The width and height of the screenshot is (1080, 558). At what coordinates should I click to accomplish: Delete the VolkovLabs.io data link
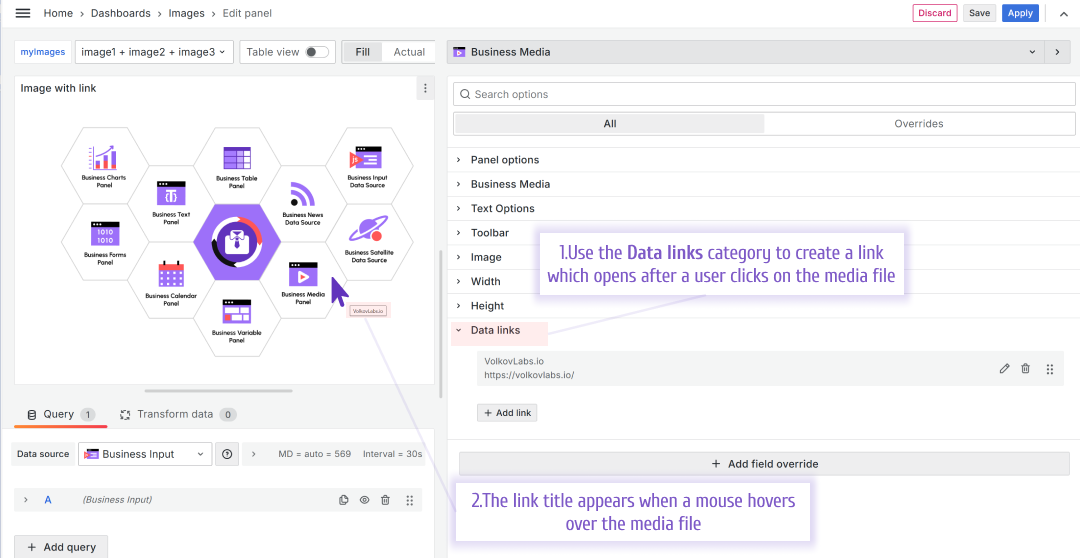1025,369
